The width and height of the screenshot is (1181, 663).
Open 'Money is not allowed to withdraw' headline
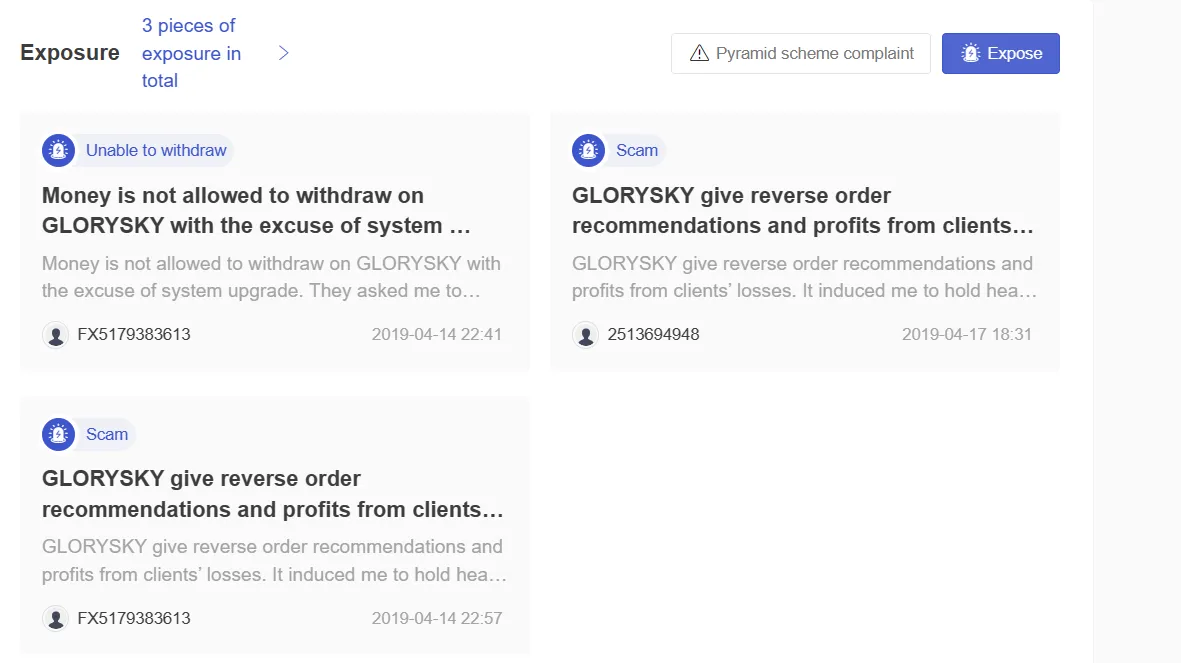(x=256, y=210)
